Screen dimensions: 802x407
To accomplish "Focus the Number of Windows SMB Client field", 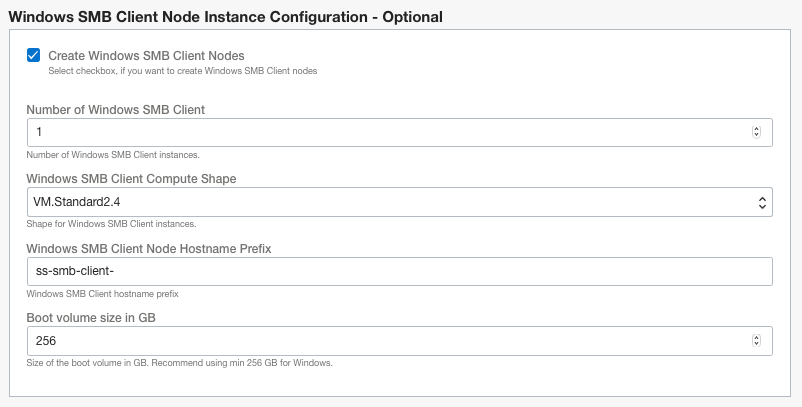I will [x=380, y=132].
